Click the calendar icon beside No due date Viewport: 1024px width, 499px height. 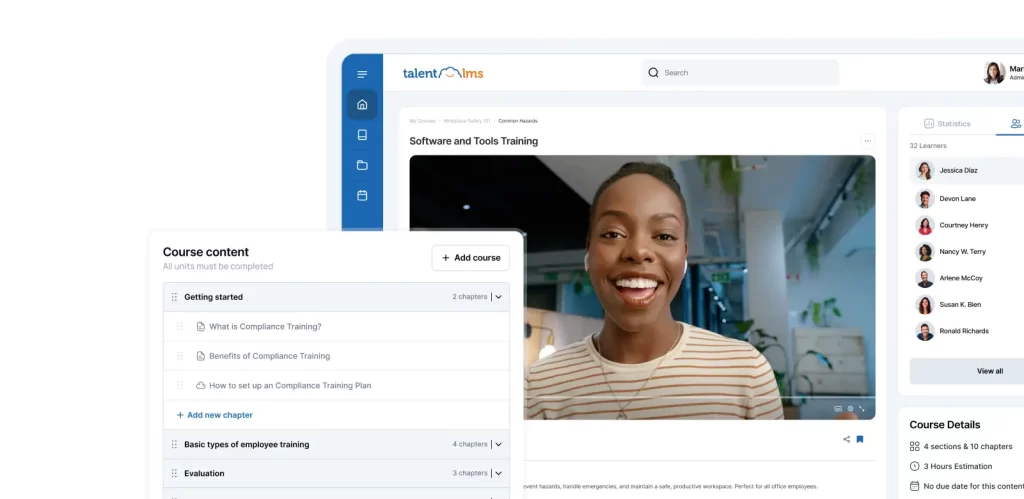point(914,486)
